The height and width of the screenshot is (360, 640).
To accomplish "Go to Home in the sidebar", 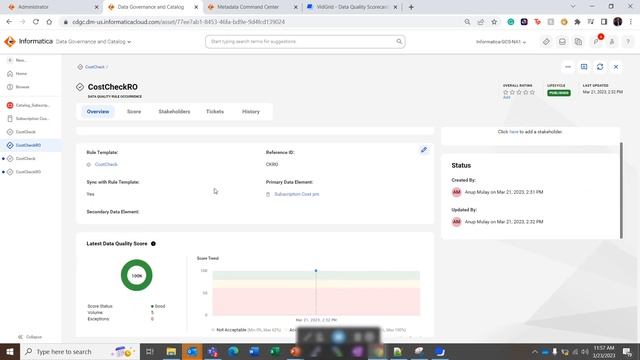I will click(17, 74).
